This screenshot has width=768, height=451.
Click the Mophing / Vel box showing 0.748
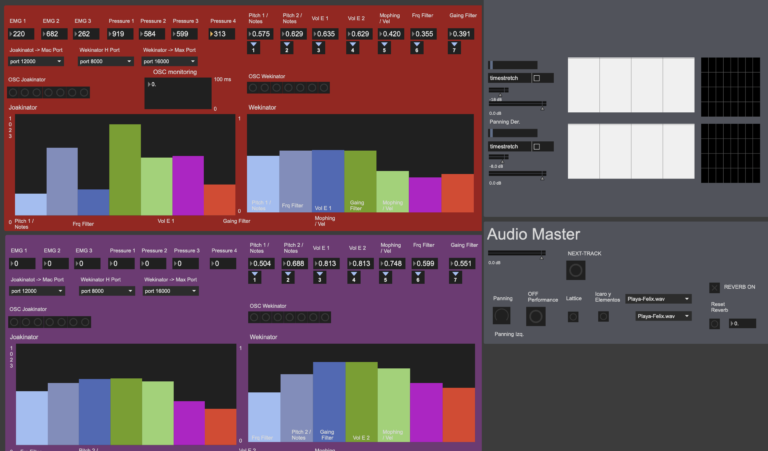392,263
